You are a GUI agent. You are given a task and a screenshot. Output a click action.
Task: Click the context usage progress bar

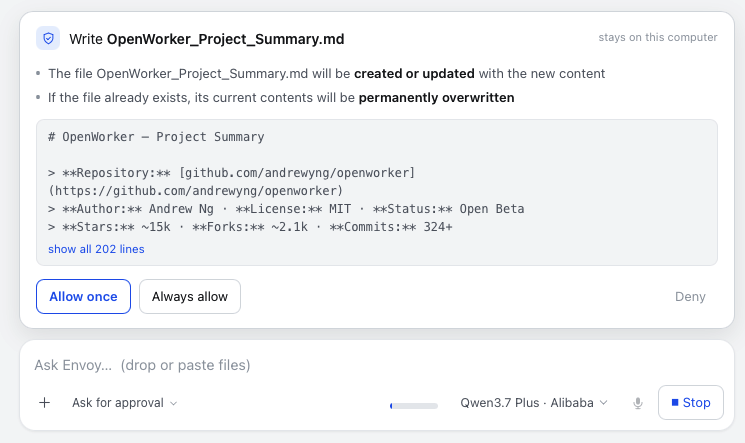tap(413, 406)
